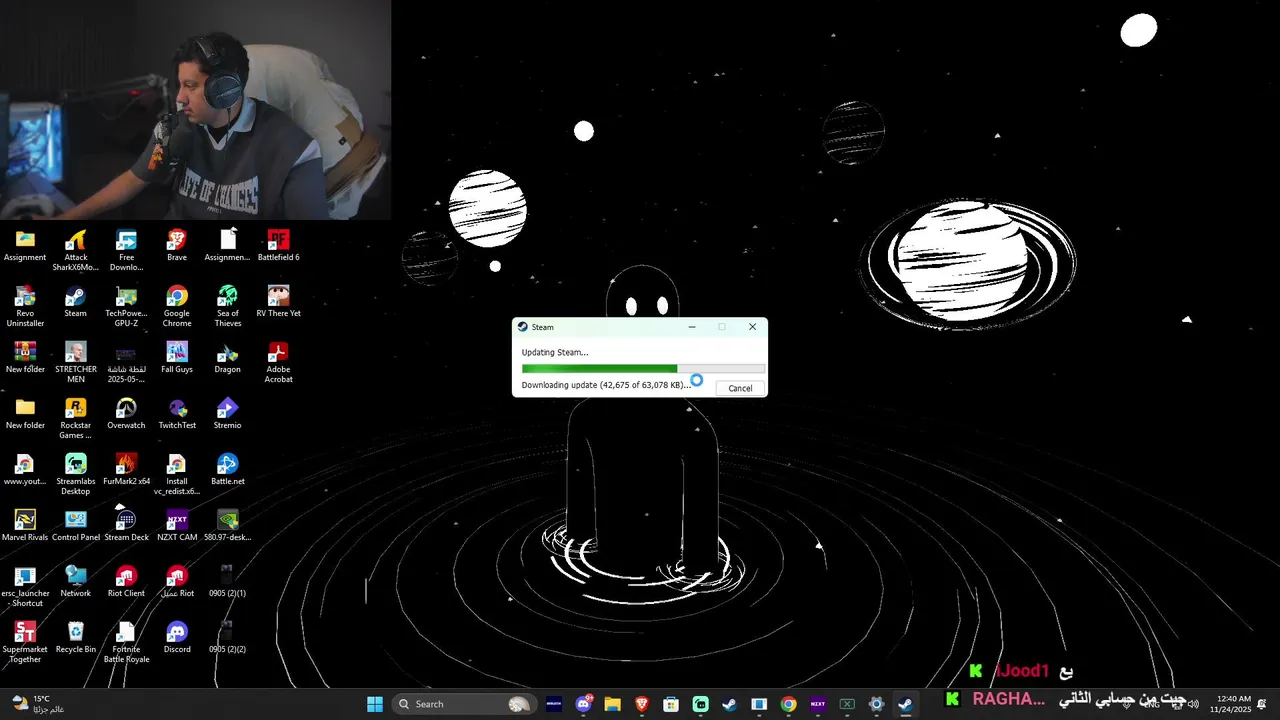Open Chrome from the taskbar

[788, 704]
